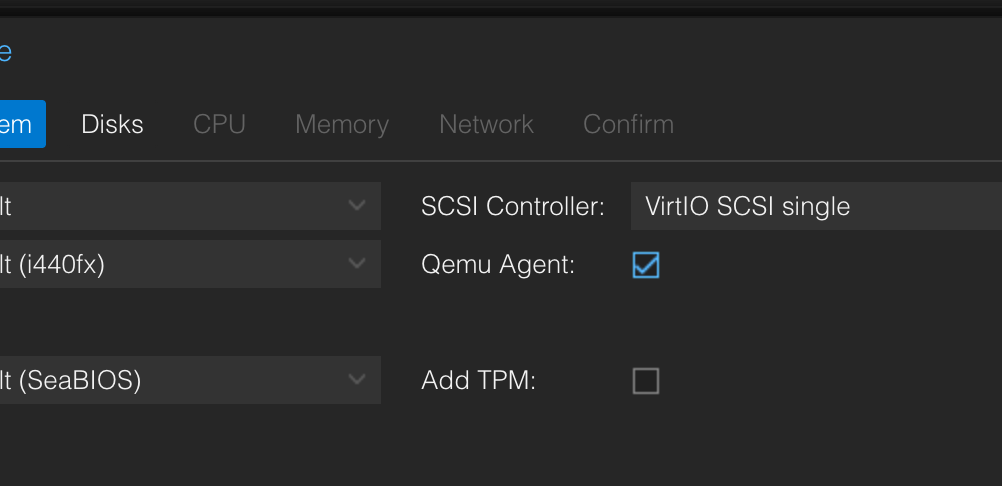
Task: Enable the Add TPM checkbox
Action: point(646,381)
